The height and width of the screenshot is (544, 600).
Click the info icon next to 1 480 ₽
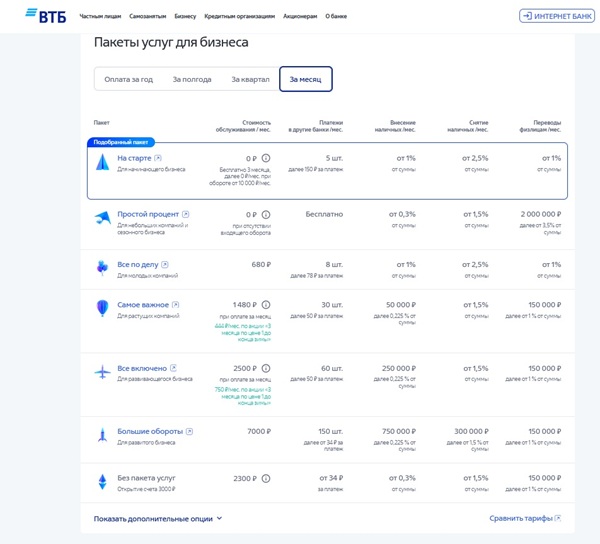click(266, 305)
